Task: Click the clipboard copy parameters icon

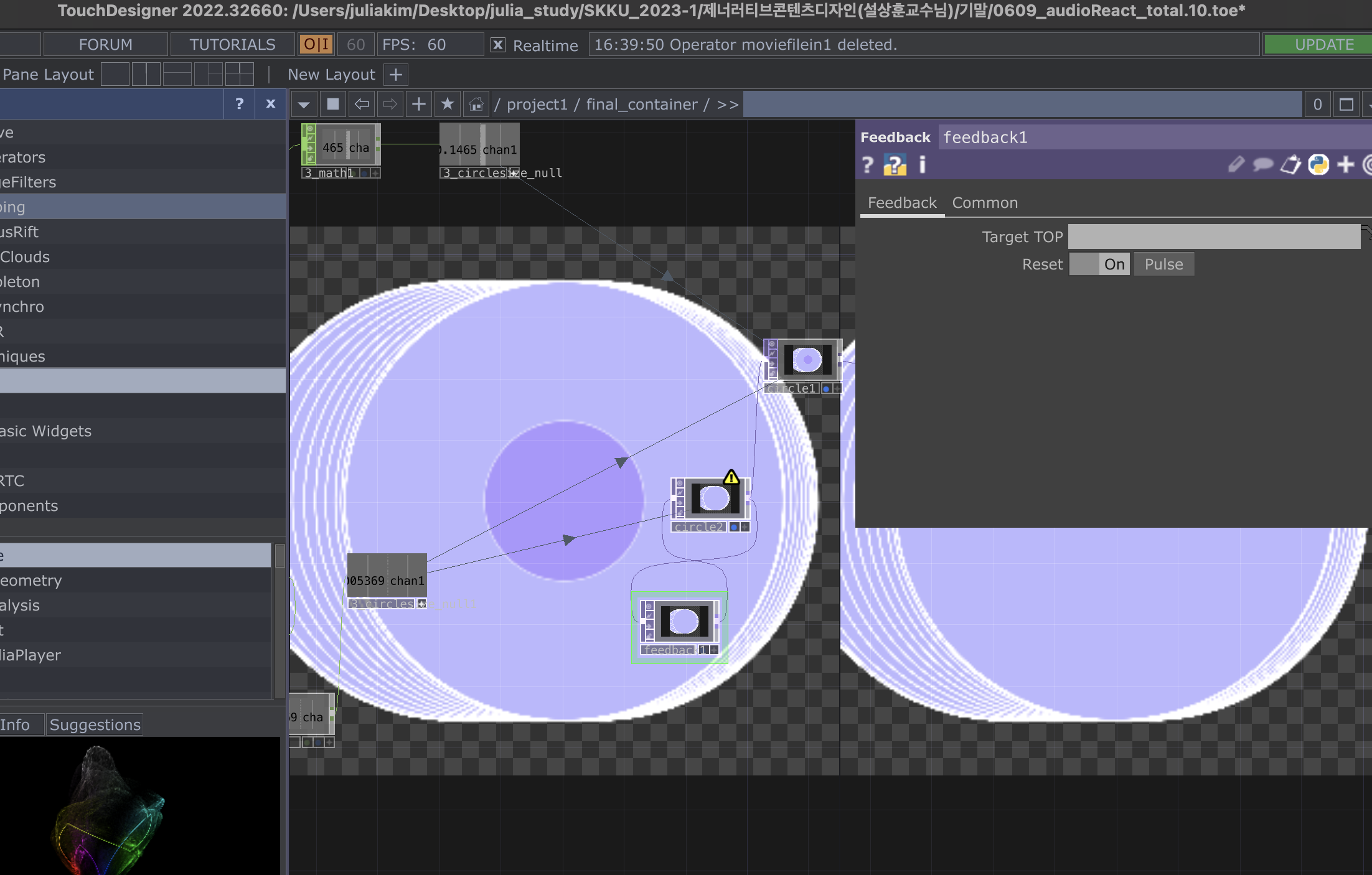Action: tap(1290, 165)
